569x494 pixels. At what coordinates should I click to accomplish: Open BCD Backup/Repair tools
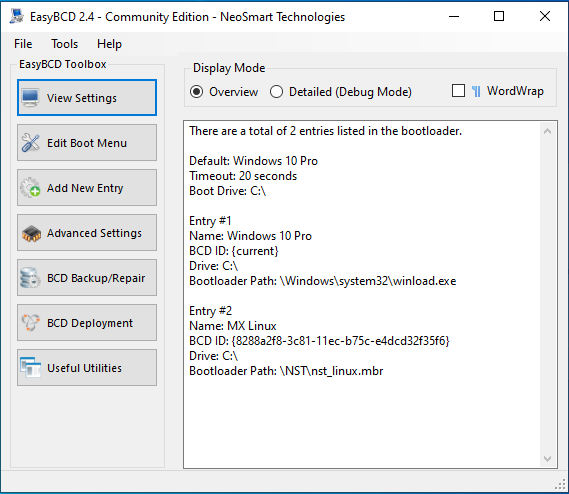coord(87,278)
